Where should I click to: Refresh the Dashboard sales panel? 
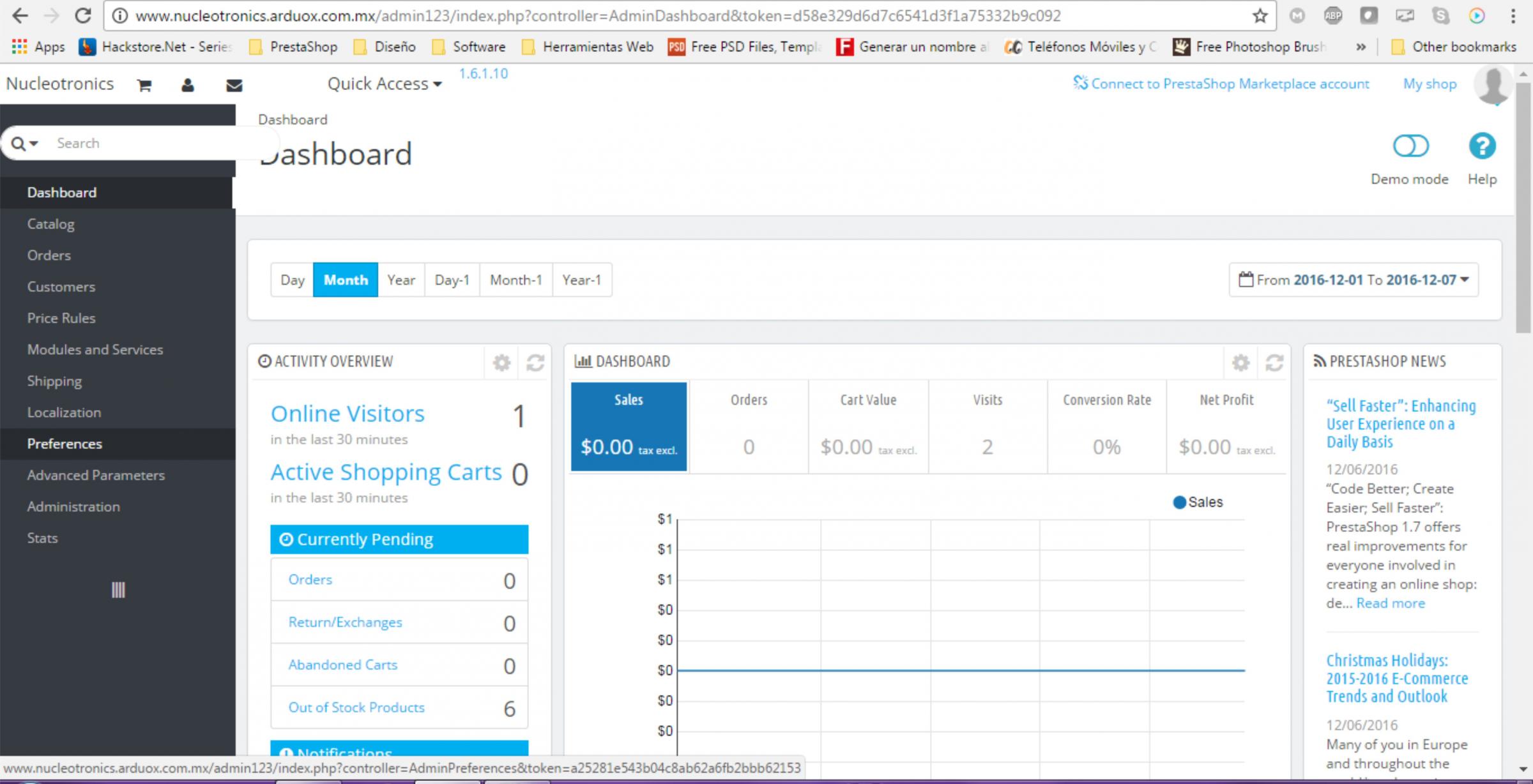point(1274,363)
